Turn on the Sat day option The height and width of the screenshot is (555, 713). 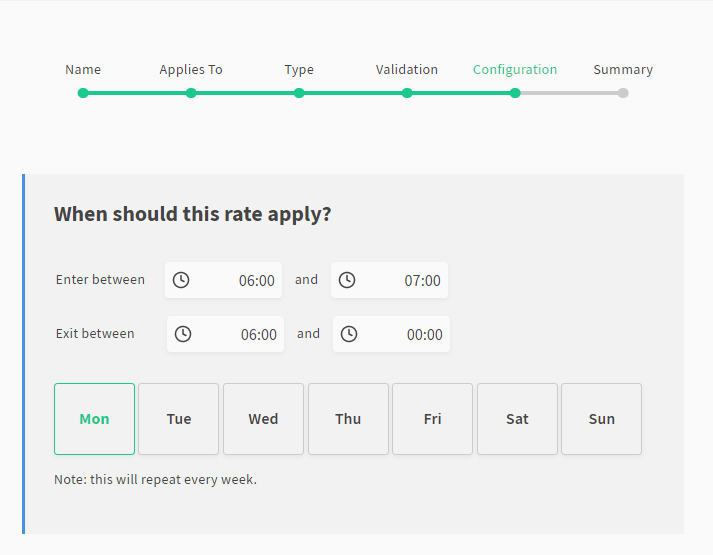[517, 419]
